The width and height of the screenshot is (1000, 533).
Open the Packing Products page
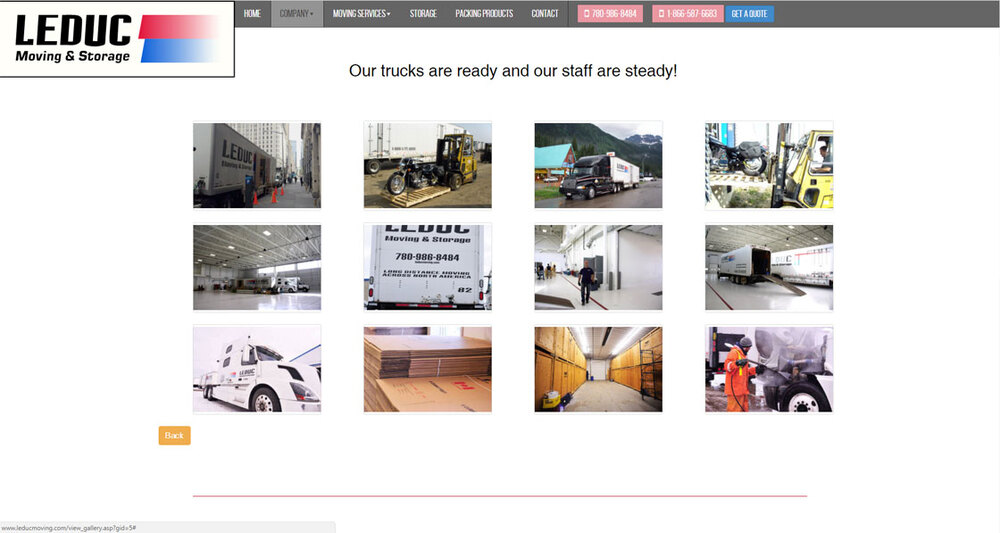484,14
